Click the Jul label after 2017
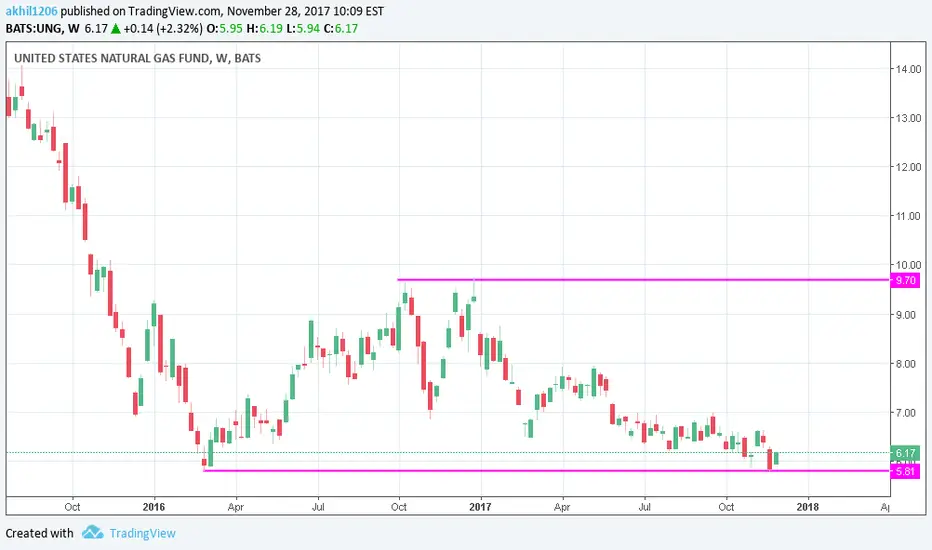 (644, 507)
